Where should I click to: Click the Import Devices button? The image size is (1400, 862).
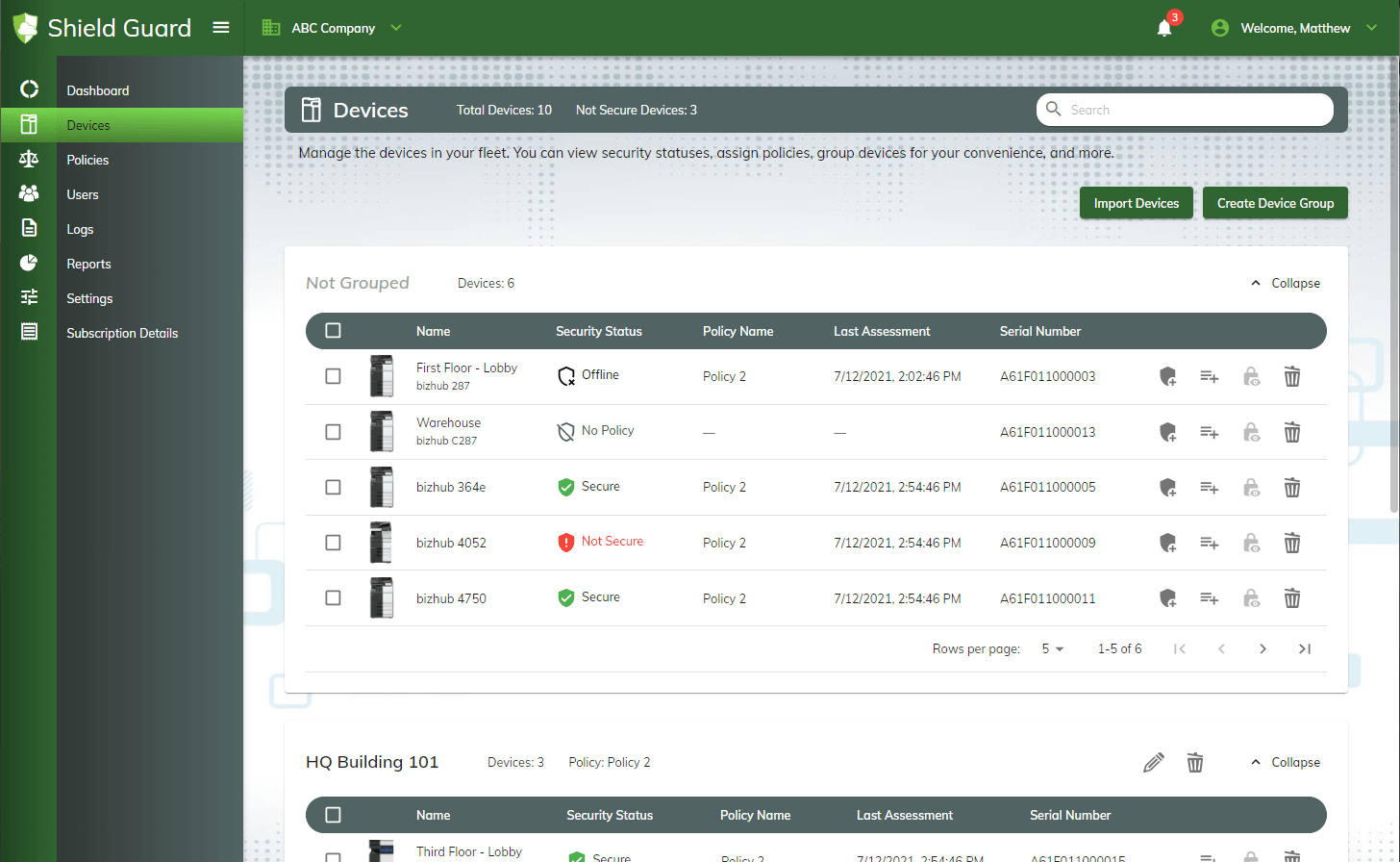1136,204
